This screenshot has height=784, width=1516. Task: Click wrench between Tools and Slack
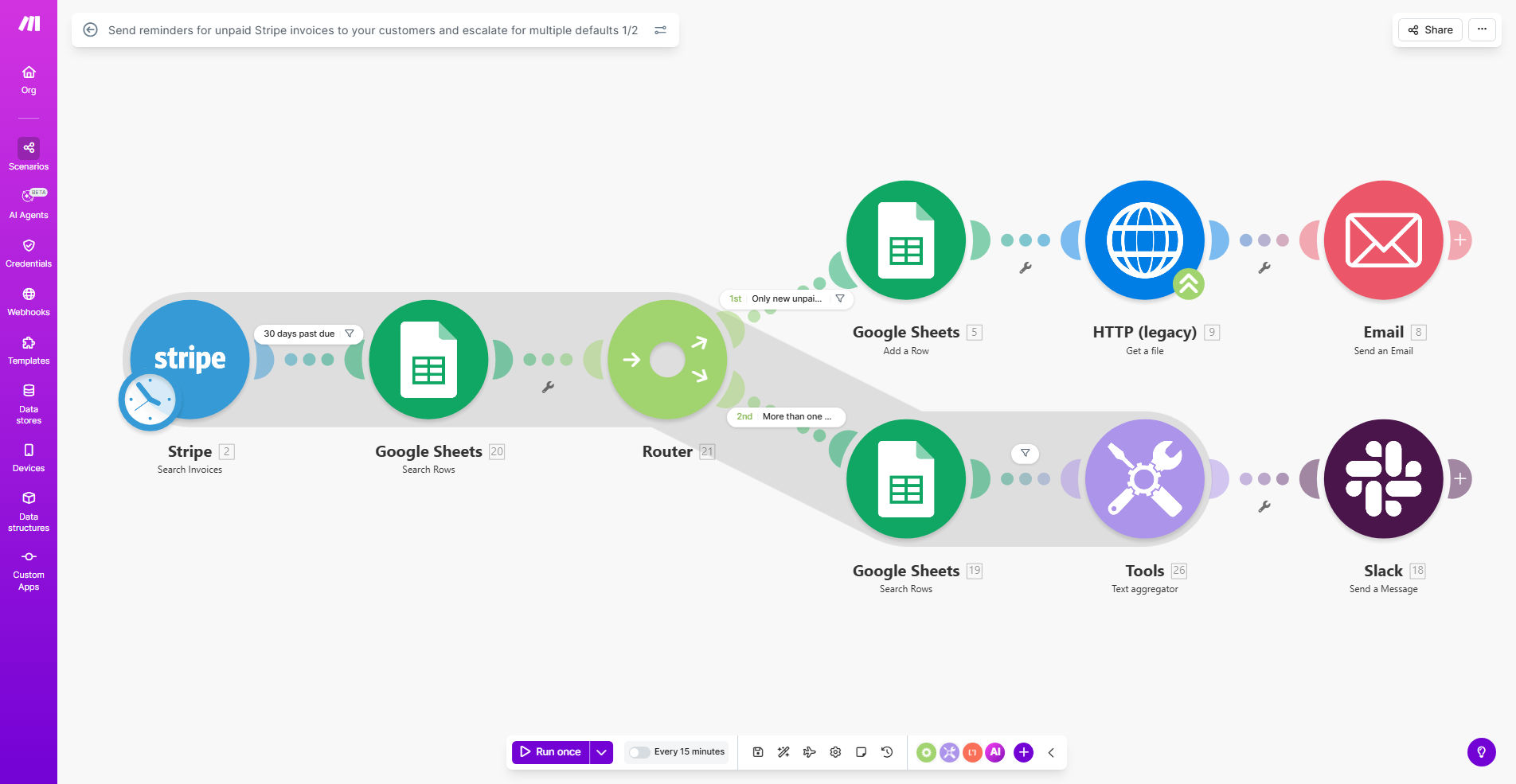point(1264,507)
